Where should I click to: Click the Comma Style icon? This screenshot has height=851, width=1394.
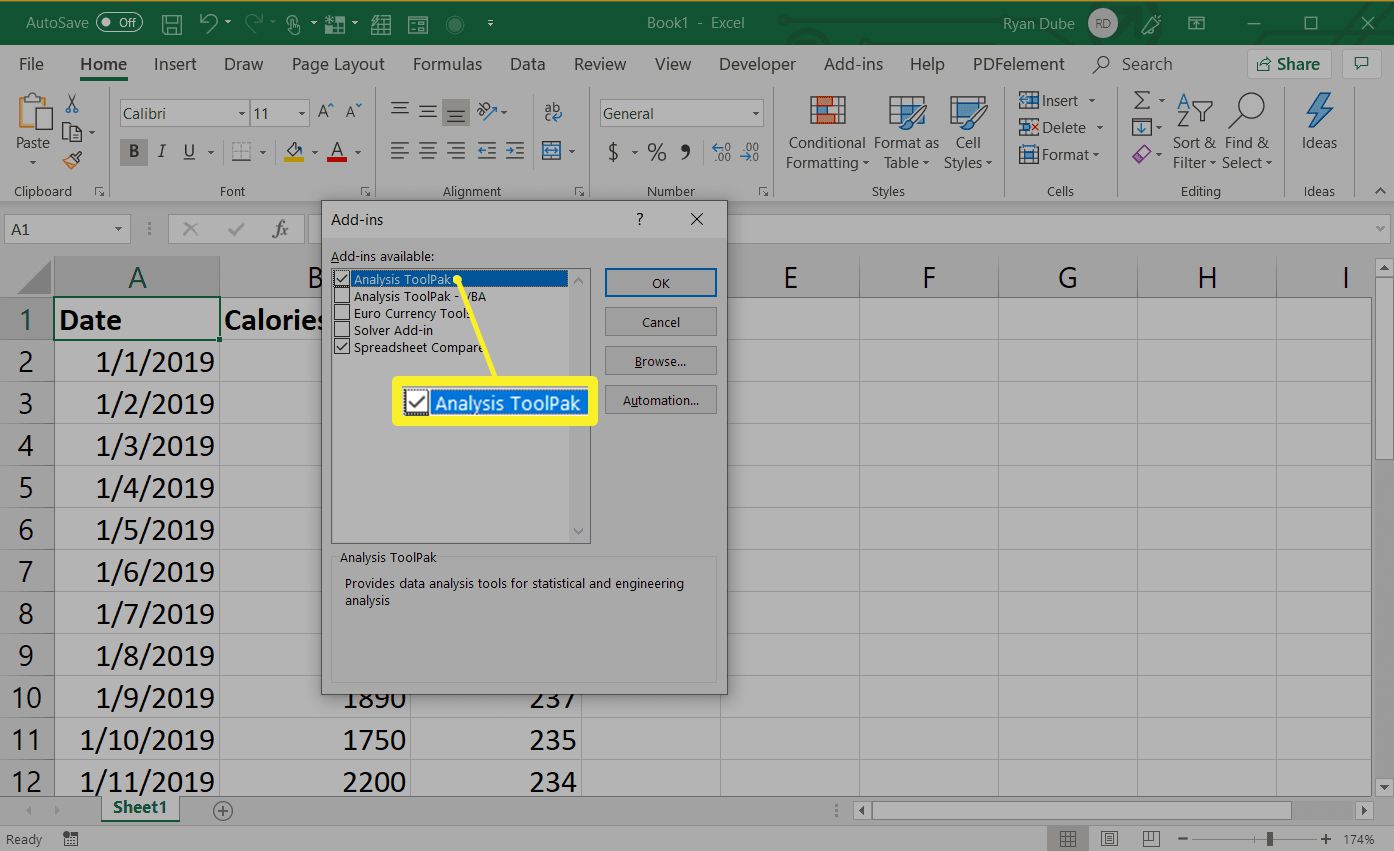coord(685,152)
